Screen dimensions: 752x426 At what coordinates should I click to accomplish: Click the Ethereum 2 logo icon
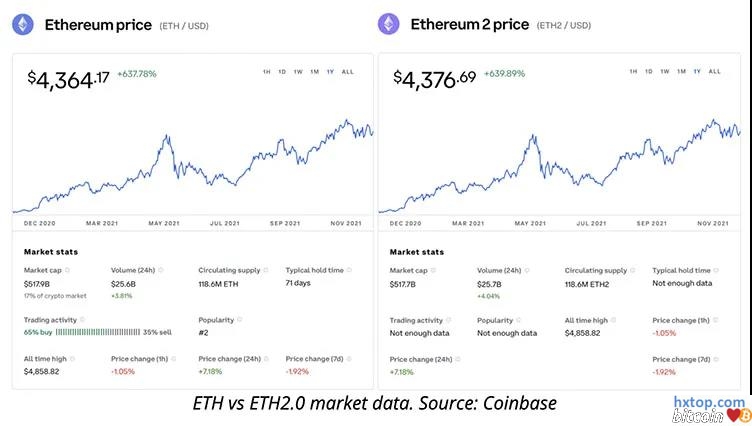click(389, 24)
